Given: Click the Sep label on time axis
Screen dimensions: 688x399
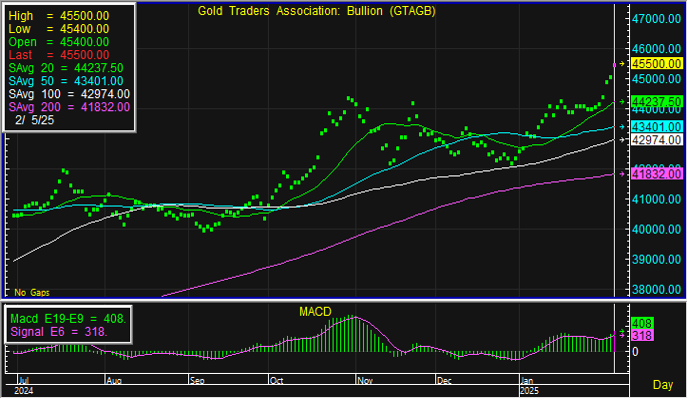Looking at the screenshot, I should pos(197,380).
